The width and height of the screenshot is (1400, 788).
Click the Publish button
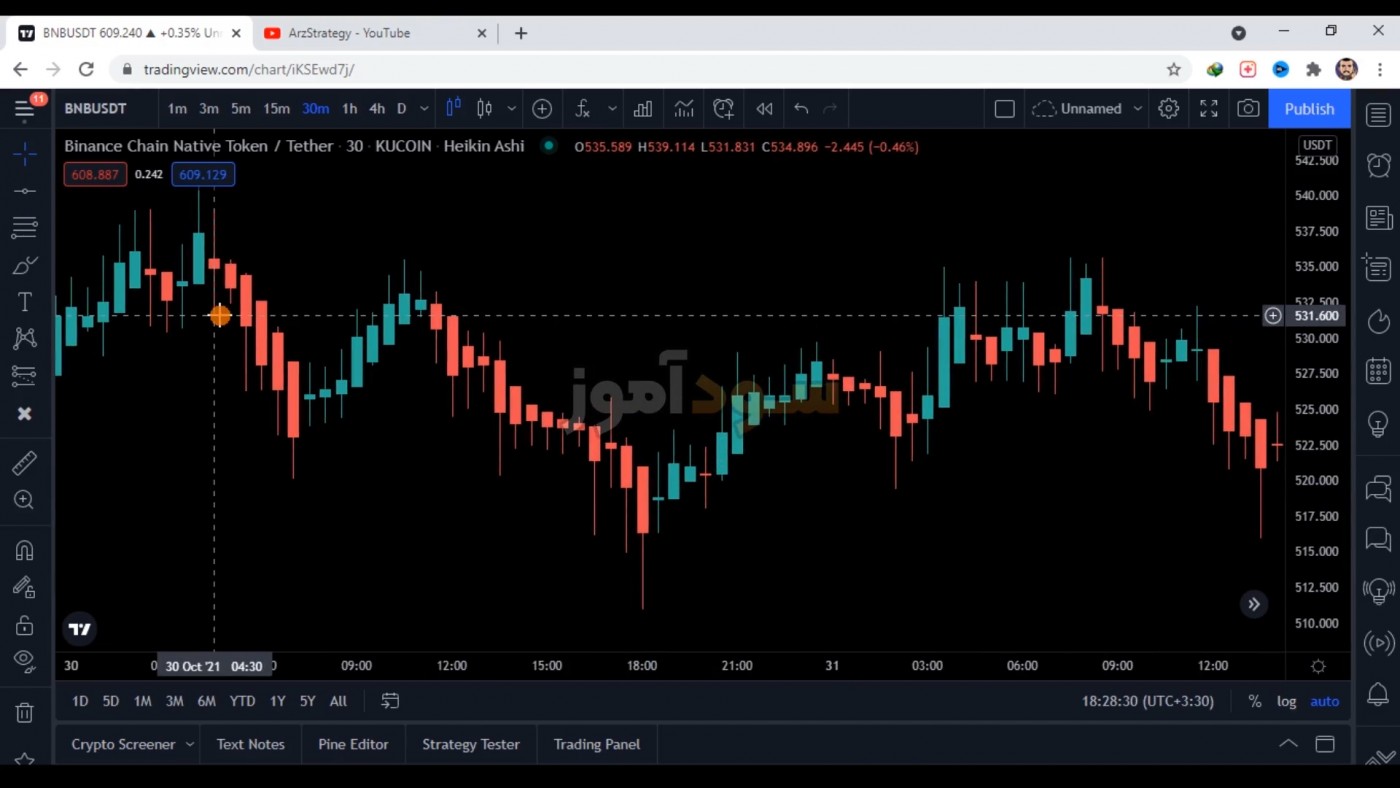(1309, 109)
